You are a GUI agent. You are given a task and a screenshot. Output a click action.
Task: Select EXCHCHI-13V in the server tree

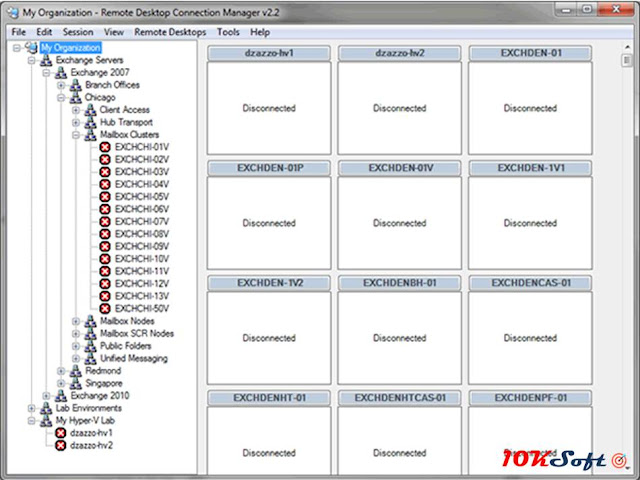pos(142,296)
